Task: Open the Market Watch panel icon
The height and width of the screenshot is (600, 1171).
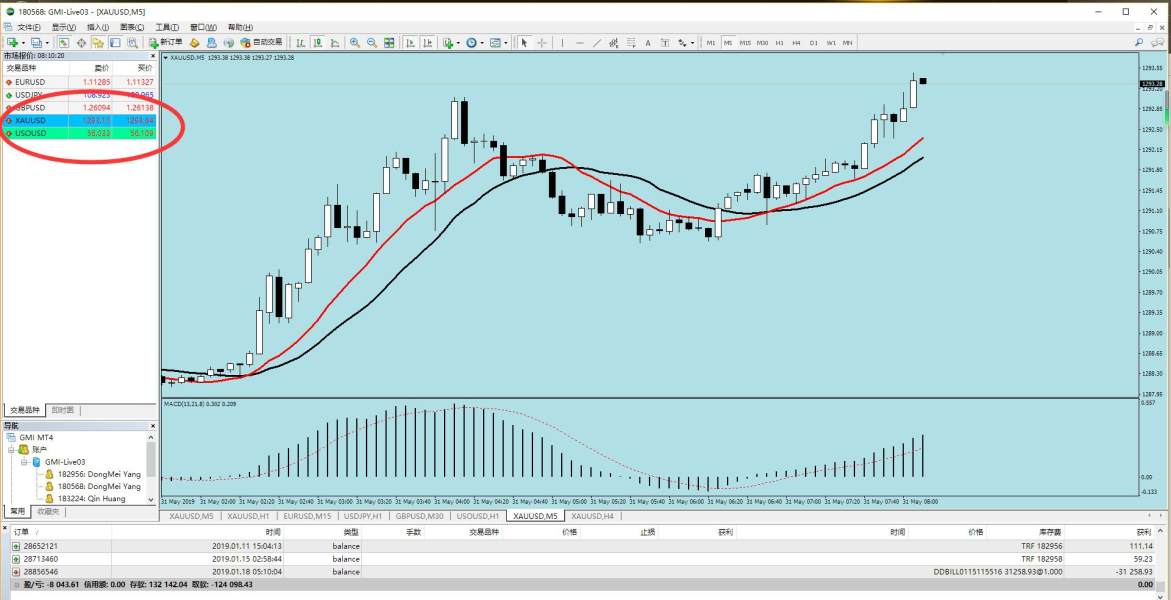Action: [63, 43]
